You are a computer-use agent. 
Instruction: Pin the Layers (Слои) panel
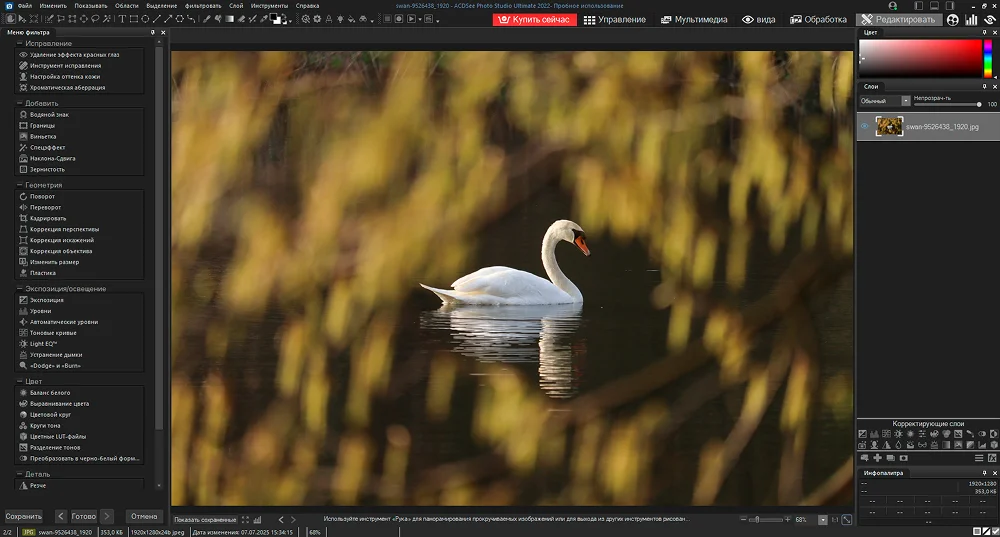(985, 86)
